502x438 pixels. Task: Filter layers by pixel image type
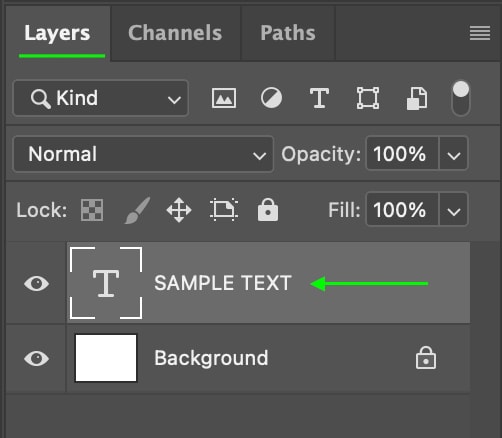tap(224, 98)
